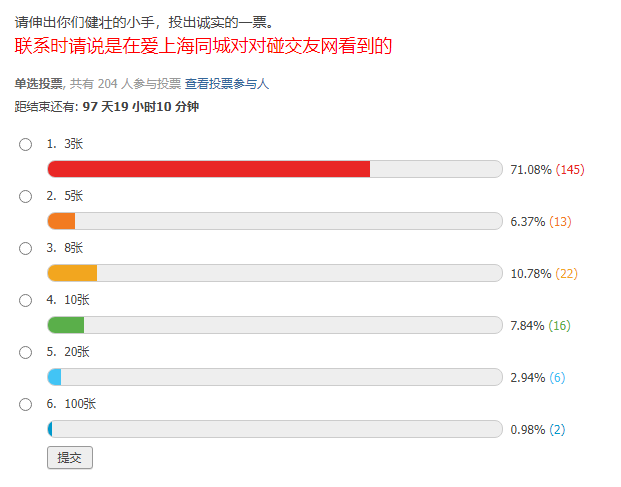Image resolution: width=621 pixels, height=487 pixels.
Task: Select the 5张 radio option
Action: (x=25, y=196)
